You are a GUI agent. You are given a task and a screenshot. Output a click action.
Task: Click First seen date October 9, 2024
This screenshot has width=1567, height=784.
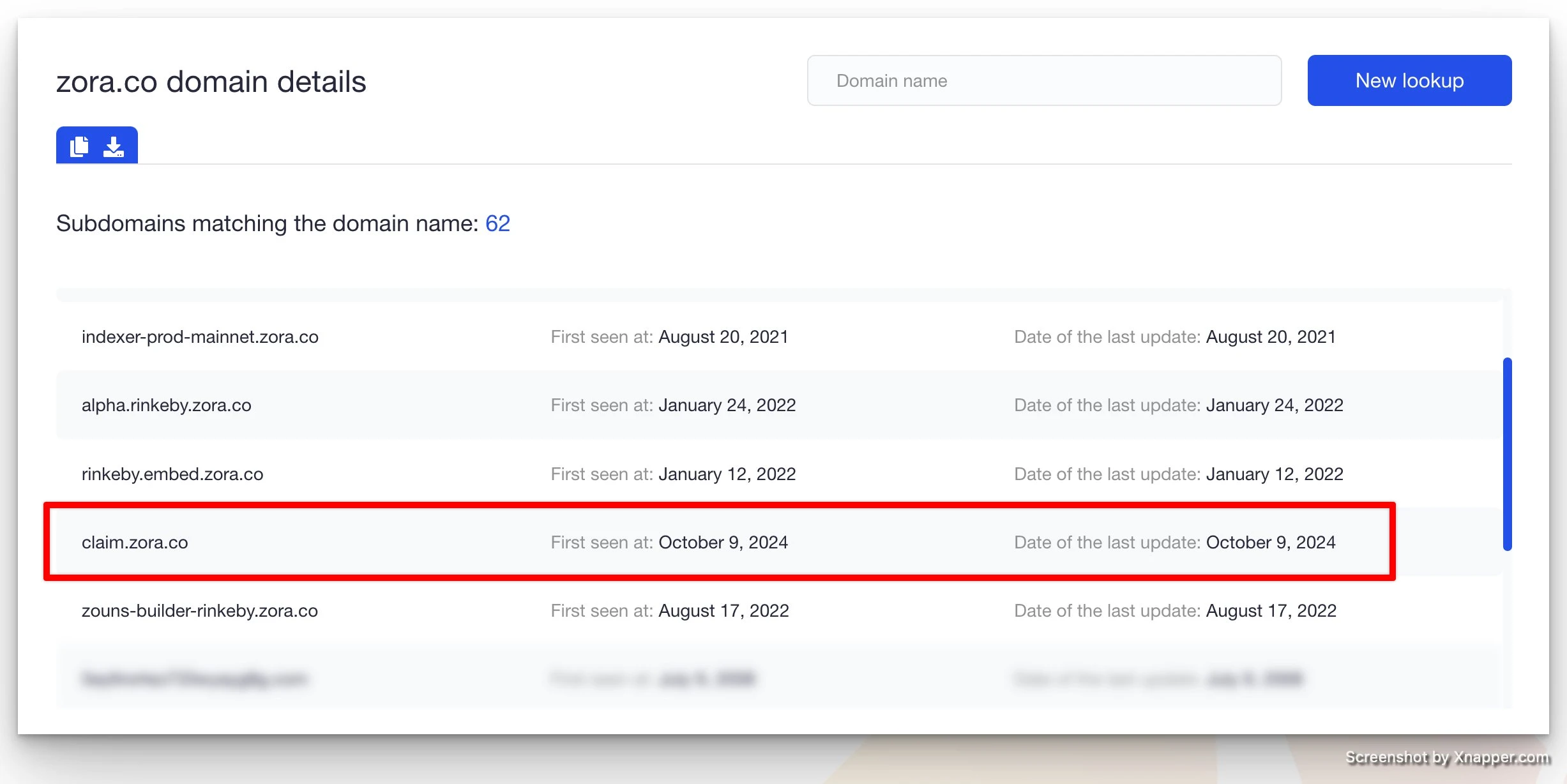723,543
